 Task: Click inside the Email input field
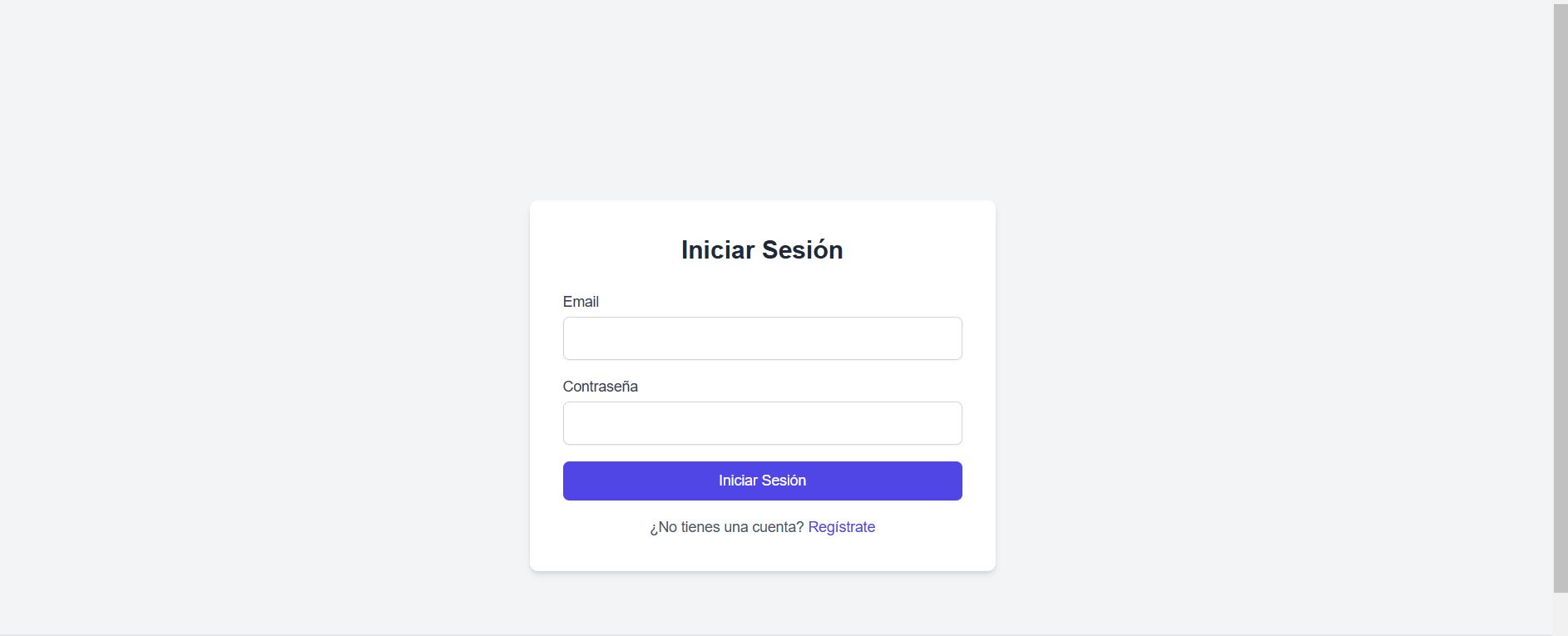pos(761,338)
